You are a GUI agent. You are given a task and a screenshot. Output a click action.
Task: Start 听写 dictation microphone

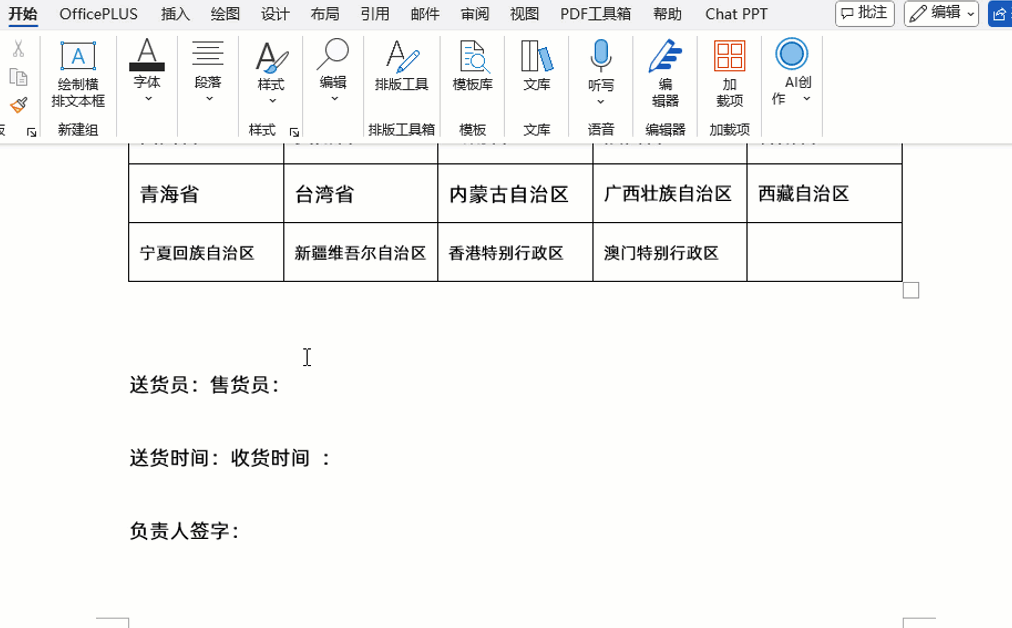[601, 56]
